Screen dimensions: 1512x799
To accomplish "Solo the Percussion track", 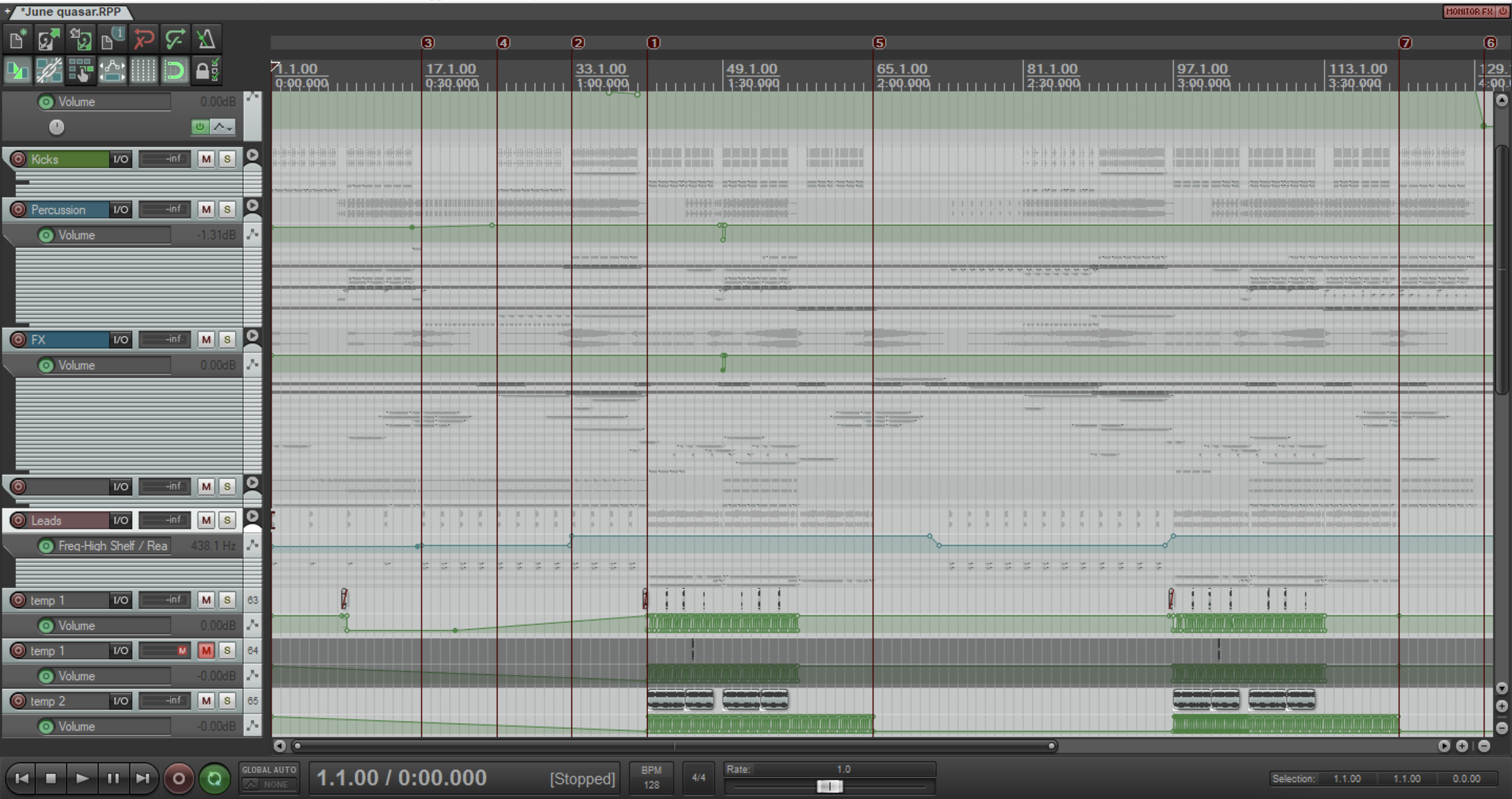I will pos(227,209).
